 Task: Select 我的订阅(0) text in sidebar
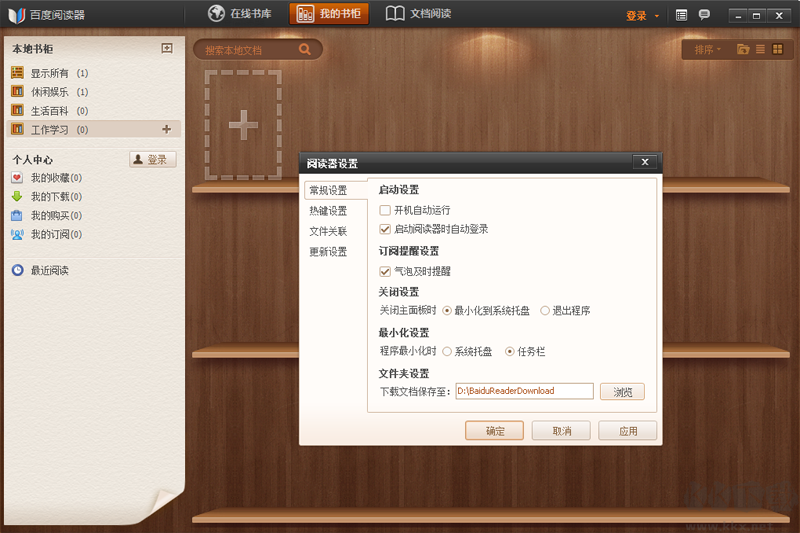point(56,234)
